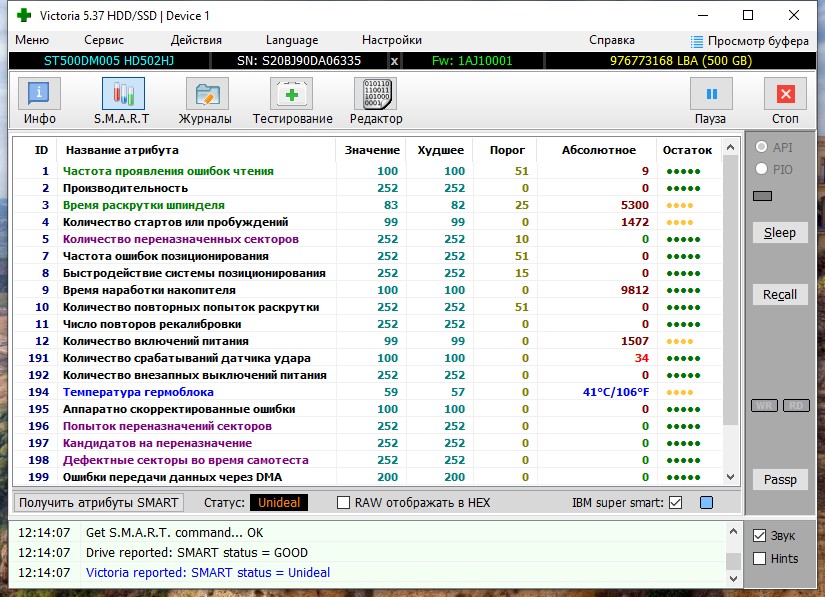The image size is (825, 597).
Task: Click the red Стоп stop icon
Action: 785,94
